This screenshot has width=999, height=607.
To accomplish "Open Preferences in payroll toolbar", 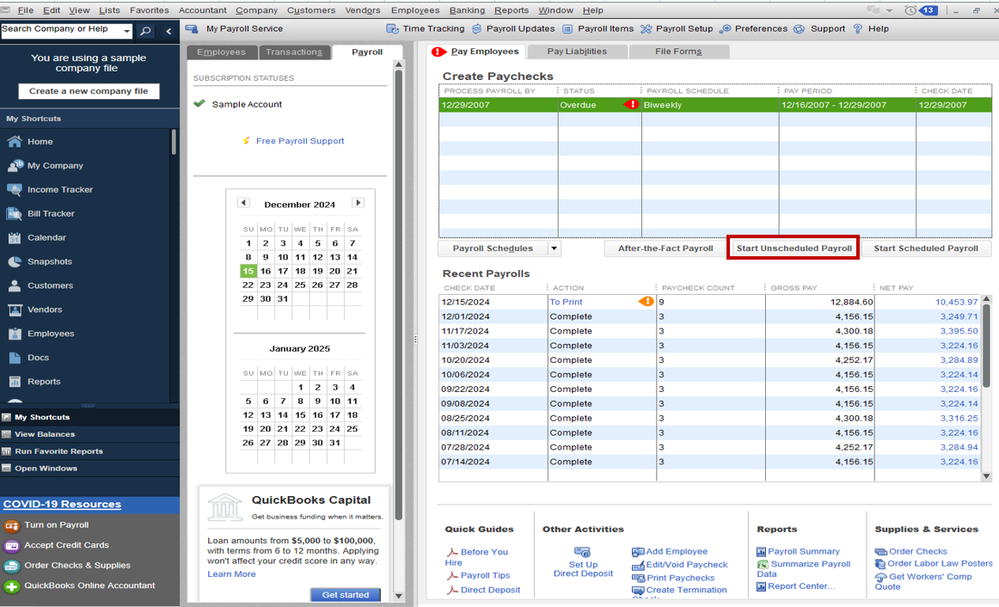I will click(x=753, y=29).
